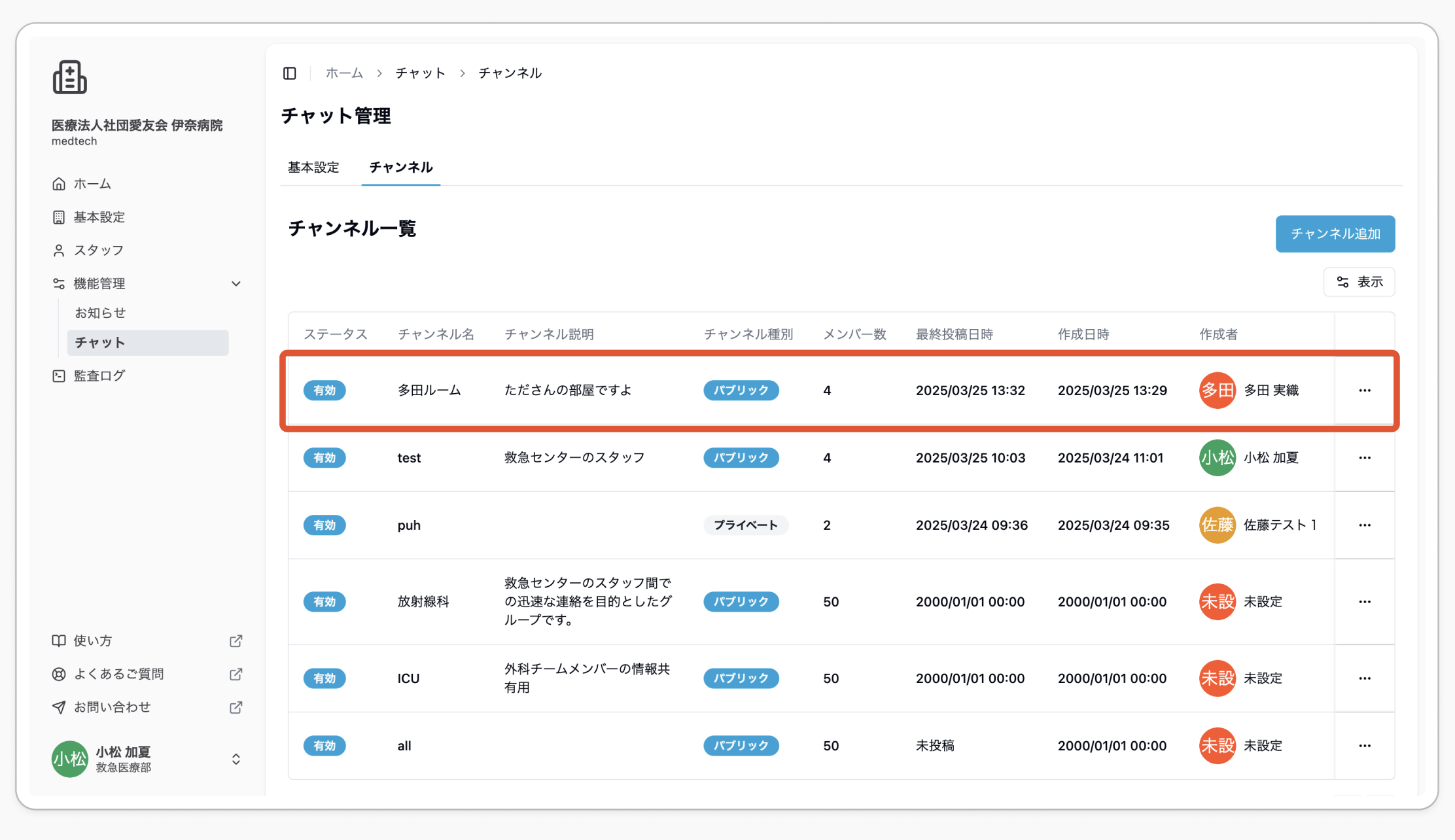
Task: Click the ステータス column header
Action: click(336, 334)
